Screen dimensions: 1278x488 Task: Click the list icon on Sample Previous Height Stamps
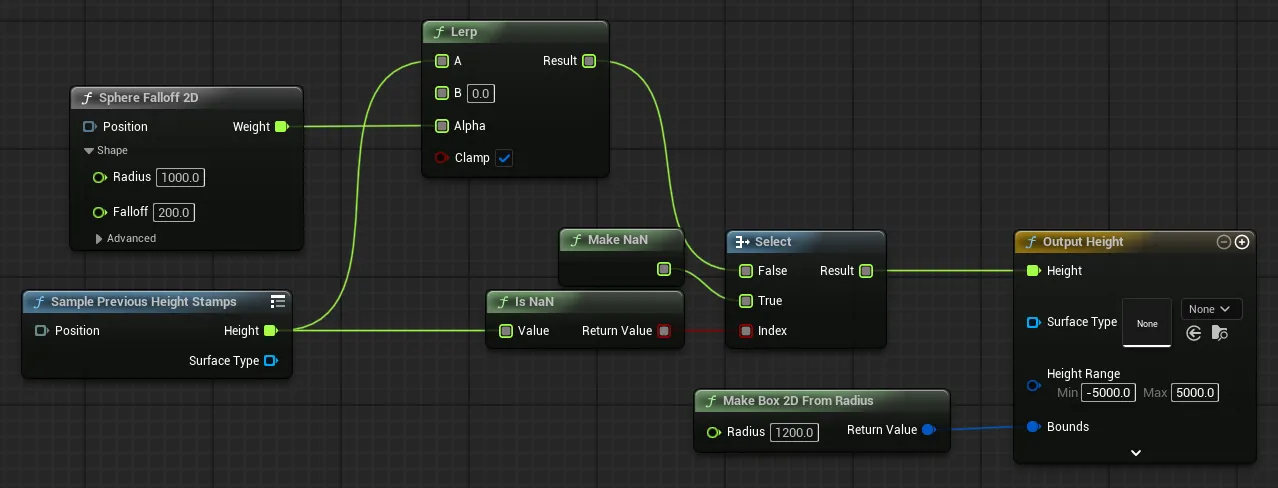coord(279,301)
